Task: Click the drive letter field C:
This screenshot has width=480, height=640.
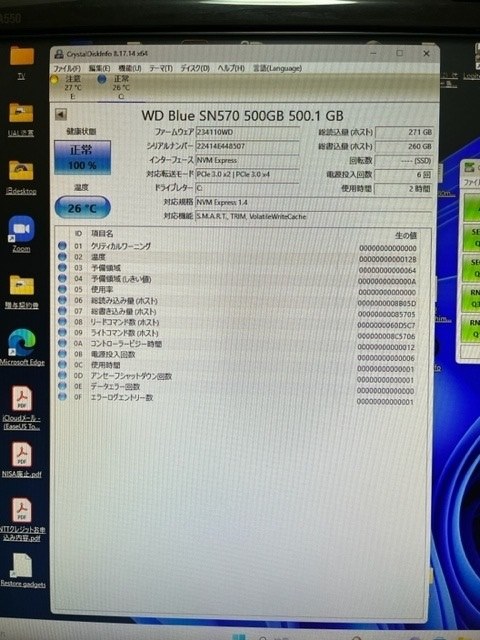Action: 247,188
